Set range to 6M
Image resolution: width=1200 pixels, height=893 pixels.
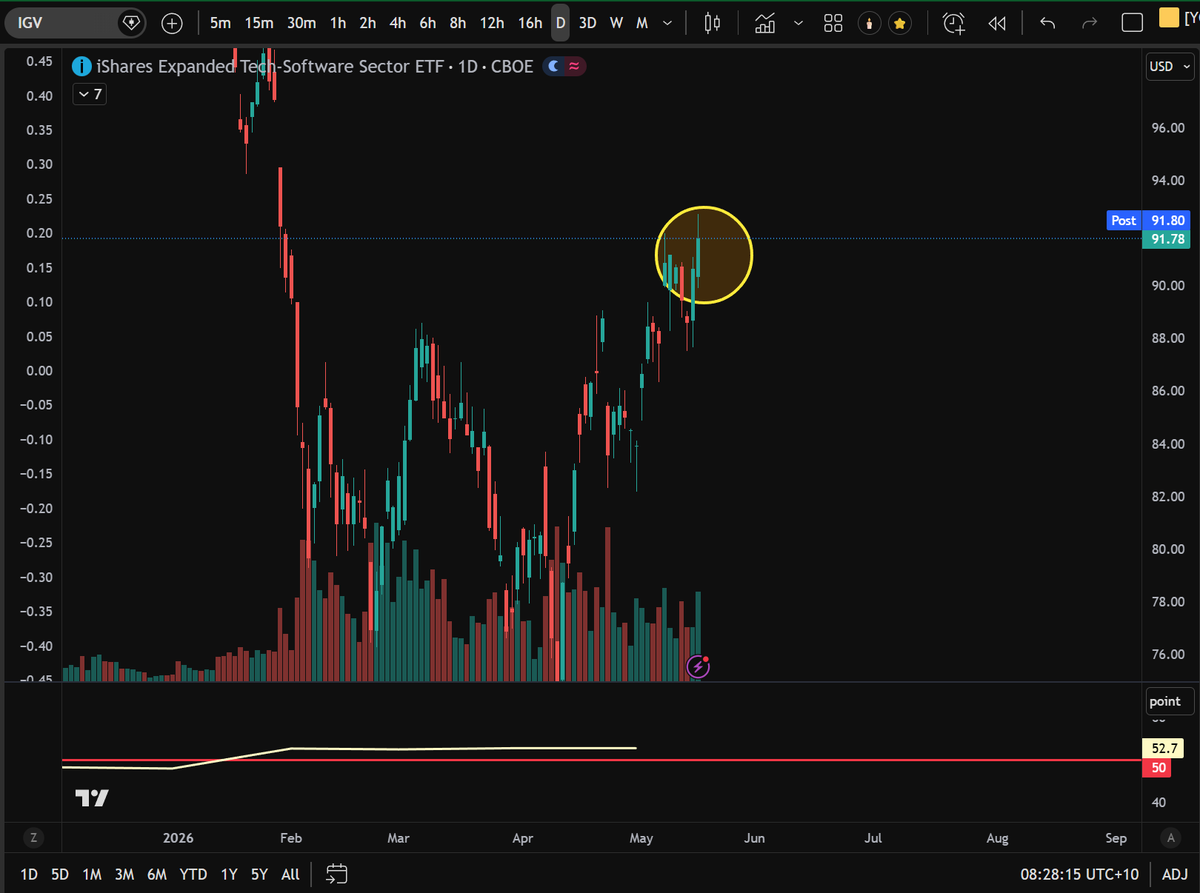pos(157,874)
